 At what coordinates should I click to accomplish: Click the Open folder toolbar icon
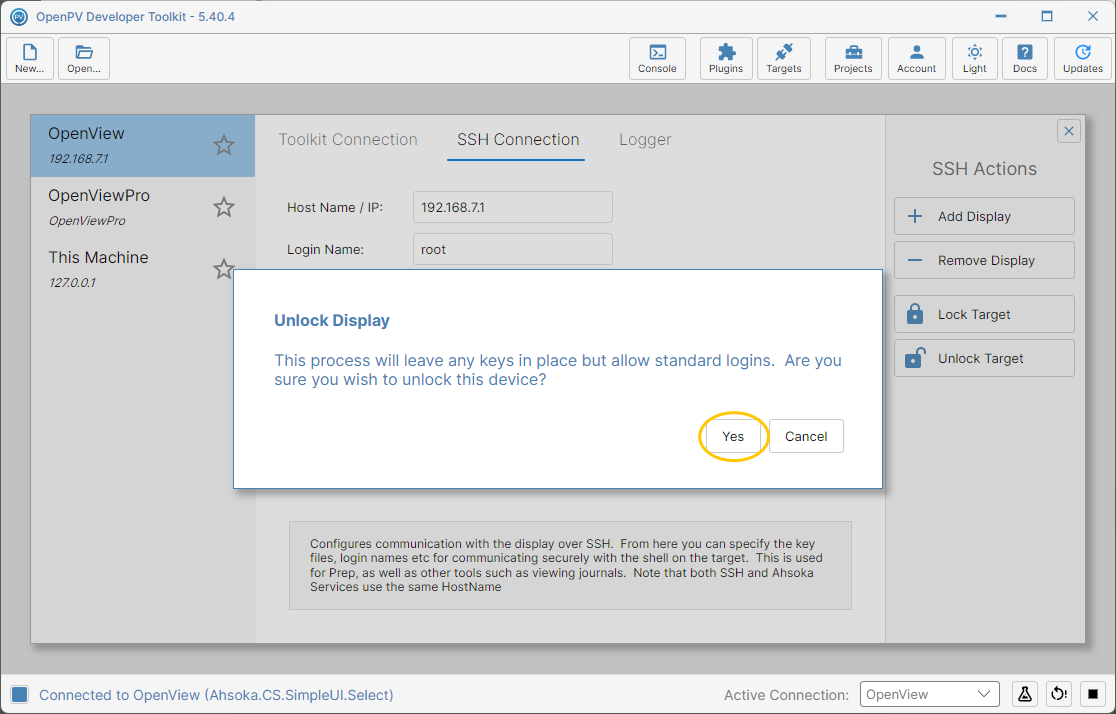(x=84, y=58)
